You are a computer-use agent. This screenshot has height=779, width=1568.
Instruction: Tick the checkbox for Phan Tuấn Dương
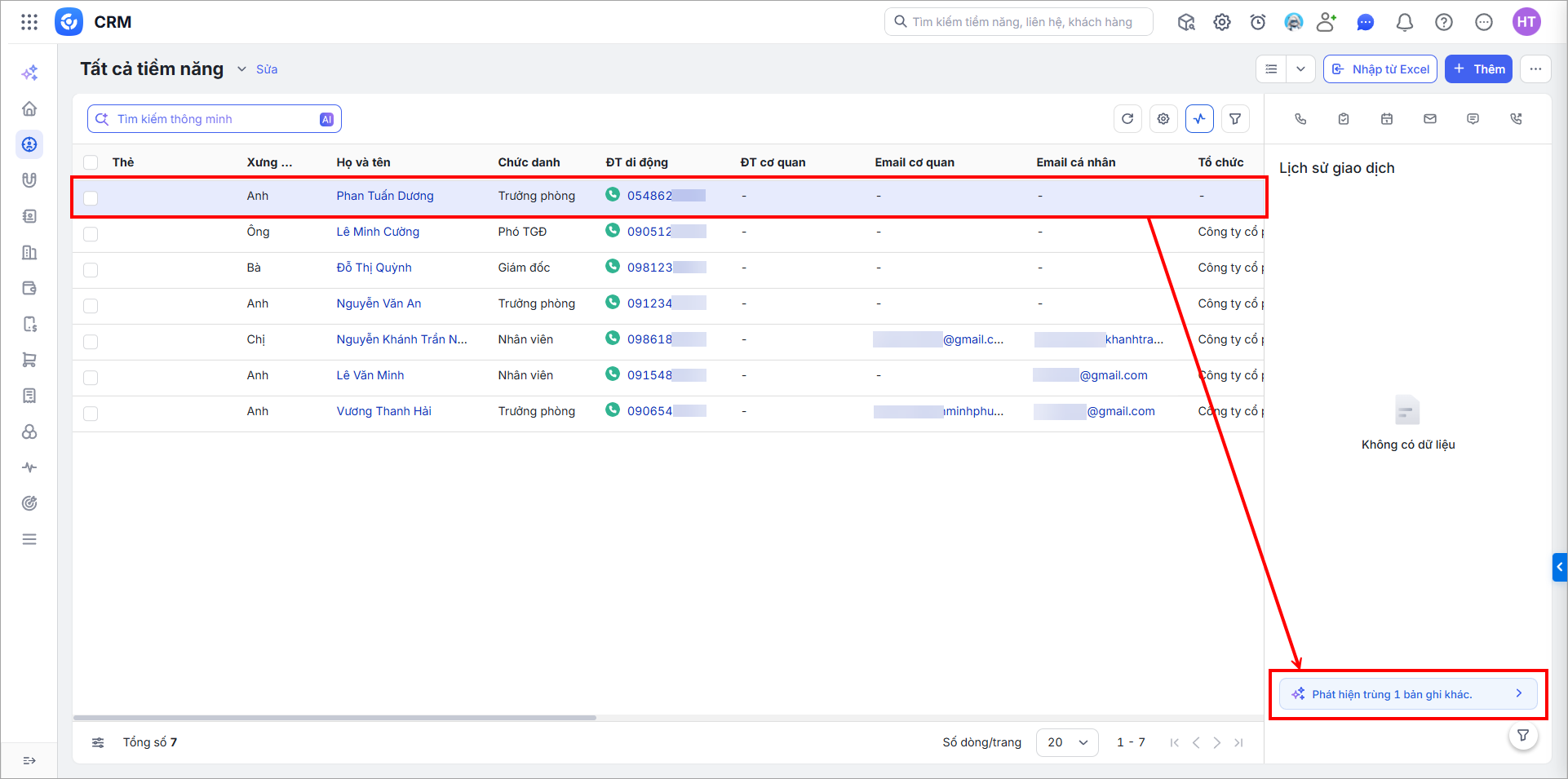91,198
